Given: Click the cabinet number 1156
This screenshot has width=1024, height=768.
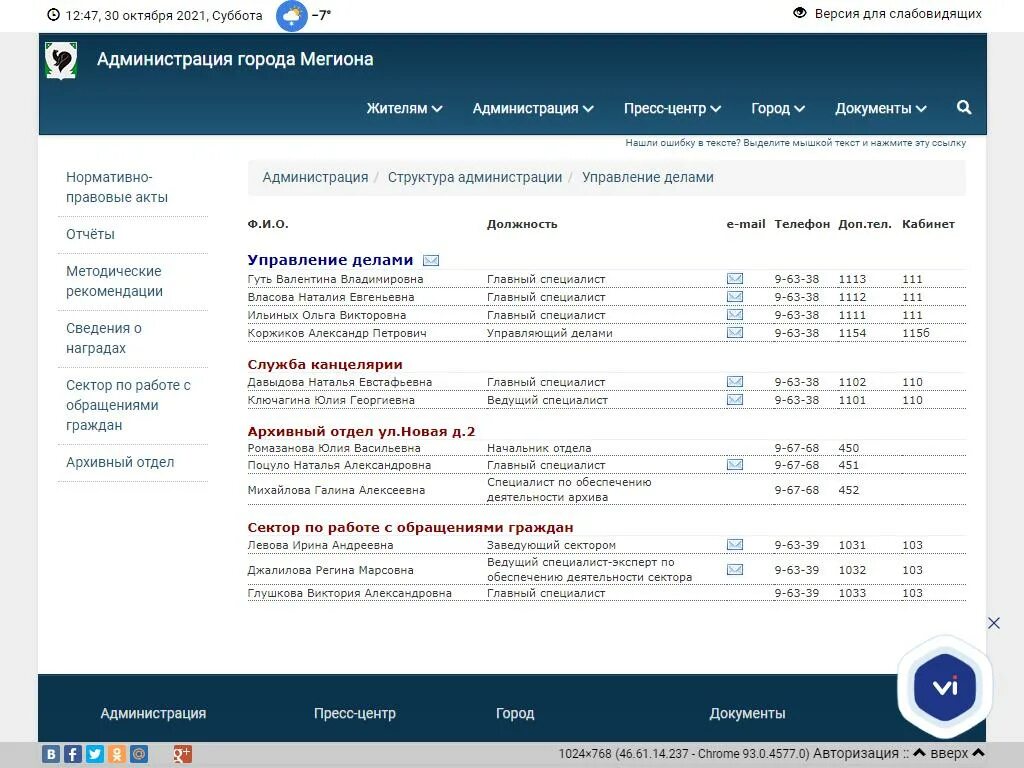Looking at the screenshot, I should (916, 333).
